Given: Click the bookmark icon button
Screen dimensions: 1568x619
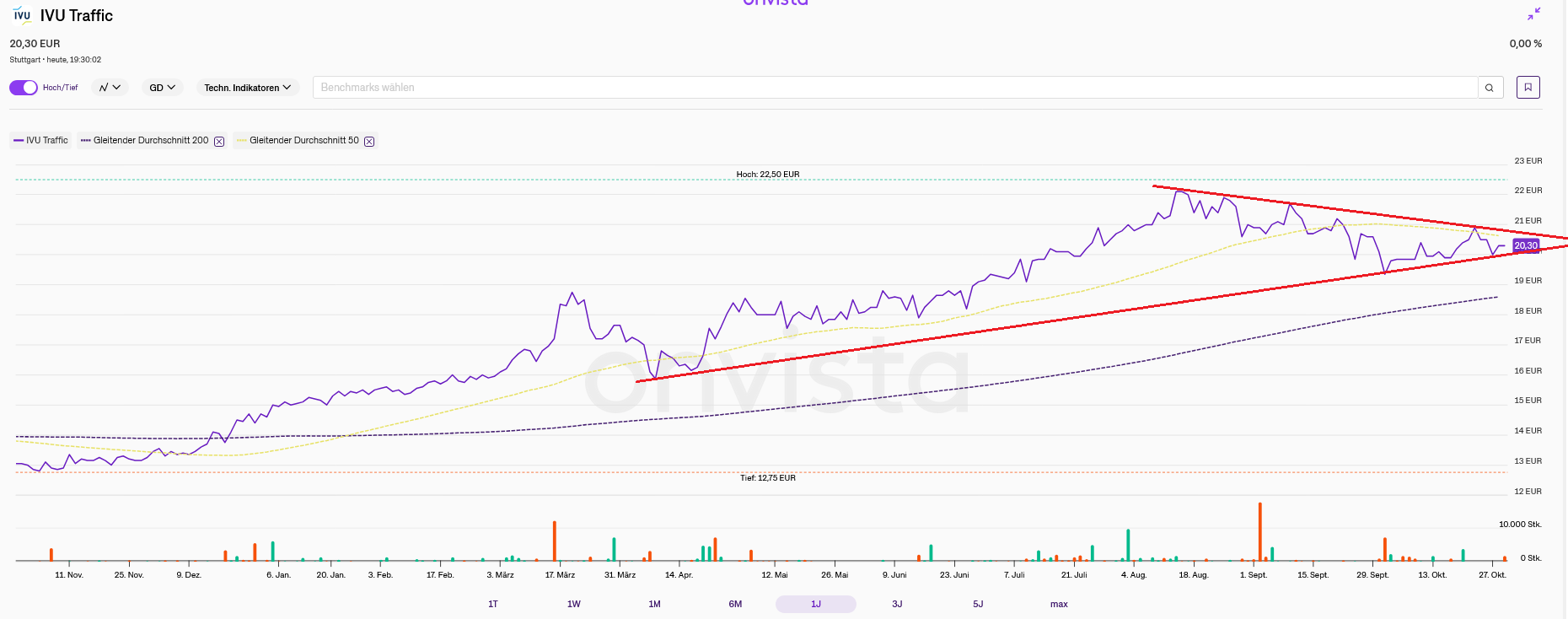Looking at the screenshot, I should click(x=1528, y=88).
